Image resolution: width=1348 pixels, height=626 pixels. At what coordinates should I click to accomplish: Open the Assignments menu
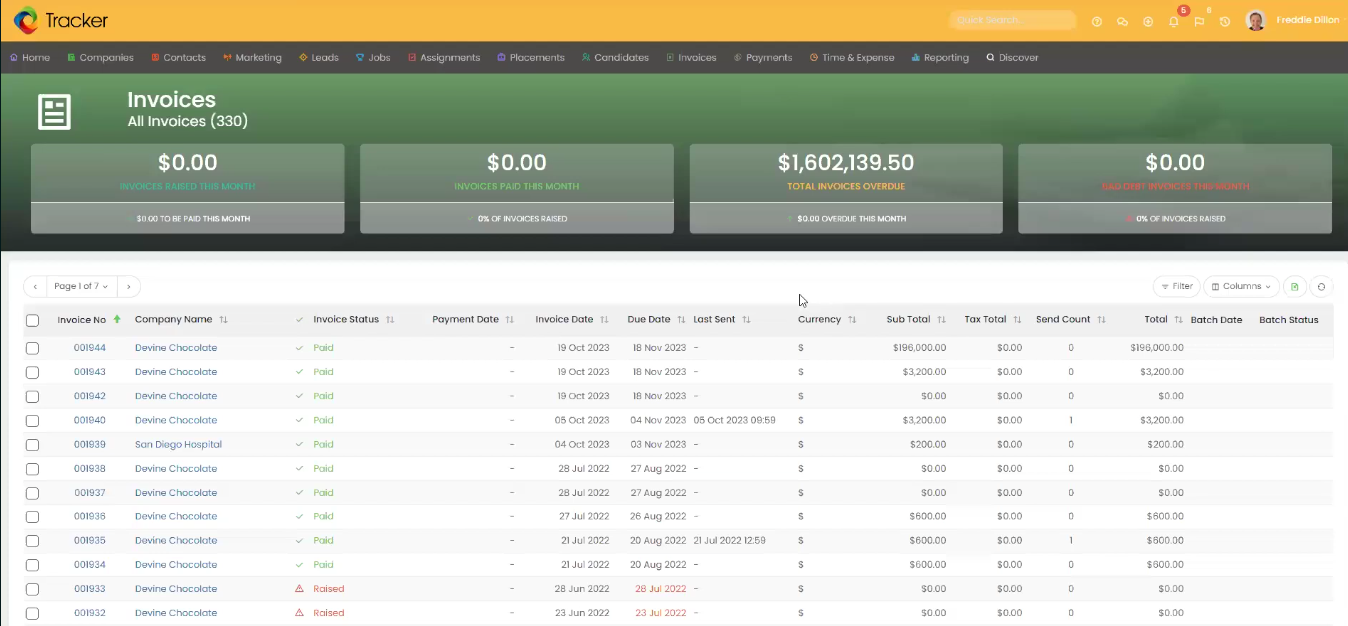pyautogui.click(x=444, y=58)
